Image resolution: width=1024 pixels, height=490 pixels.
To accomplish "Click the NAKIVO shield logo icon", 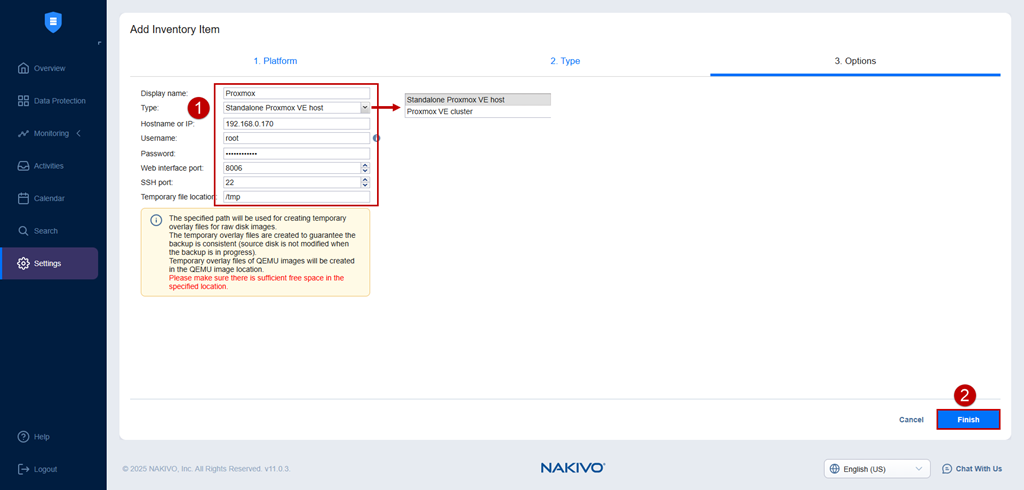I will [53, 22].
